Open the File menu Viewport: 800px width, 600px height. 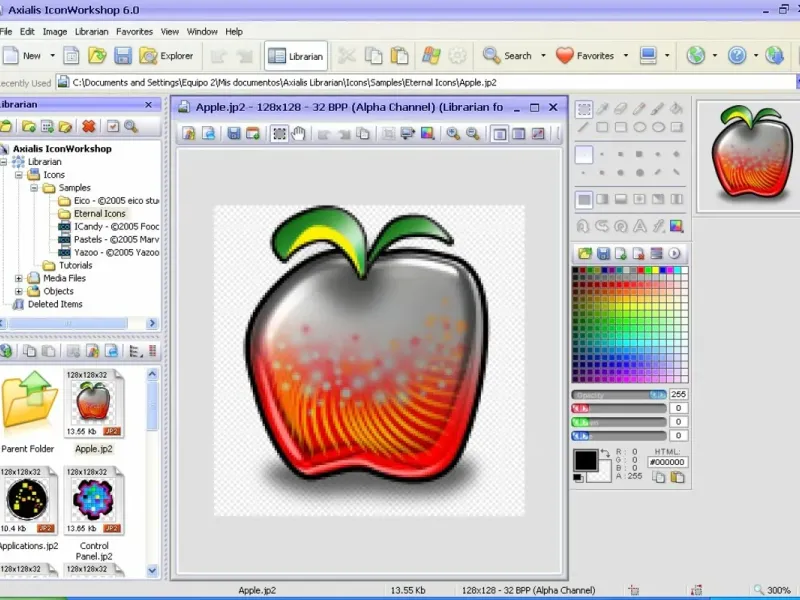[6, 32]
